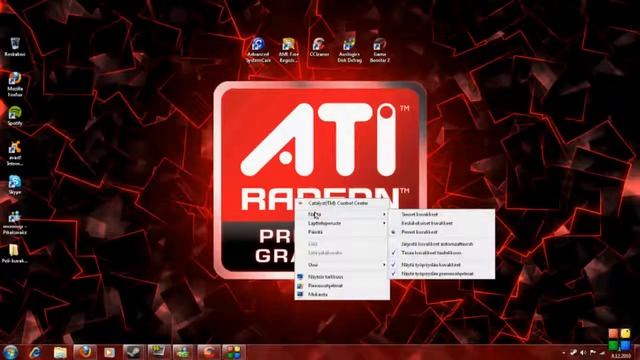Select the AML Free Registry desktop icon
Screen dimensions: 640x360
point(289,50)
